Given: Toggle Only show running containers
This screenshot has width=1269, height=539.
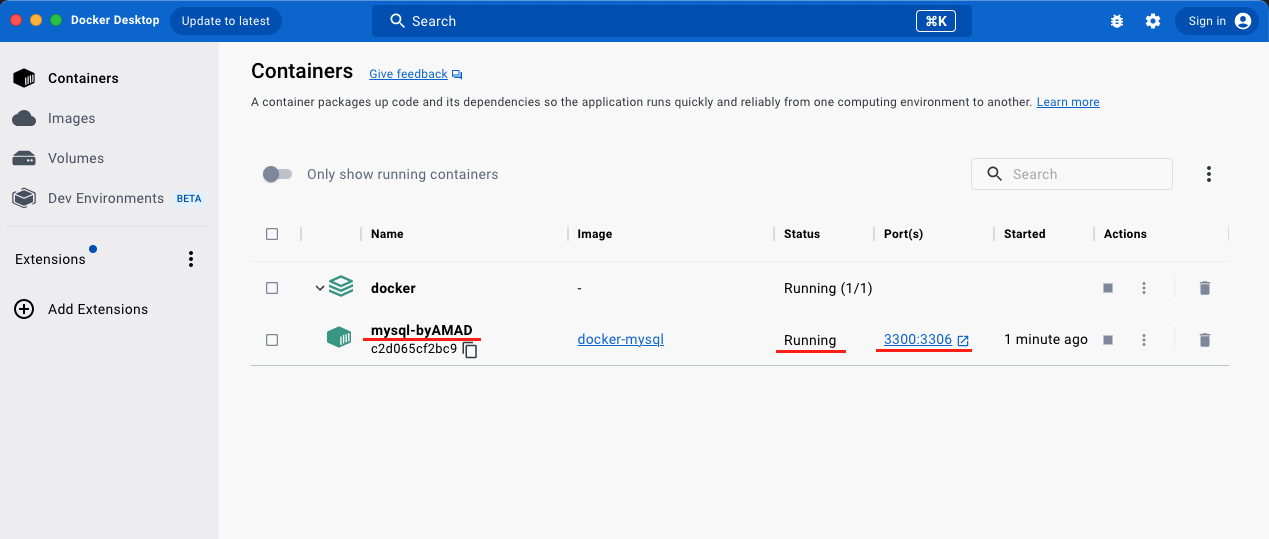Looking at the screenshot, I should click(x=277, y=174).
